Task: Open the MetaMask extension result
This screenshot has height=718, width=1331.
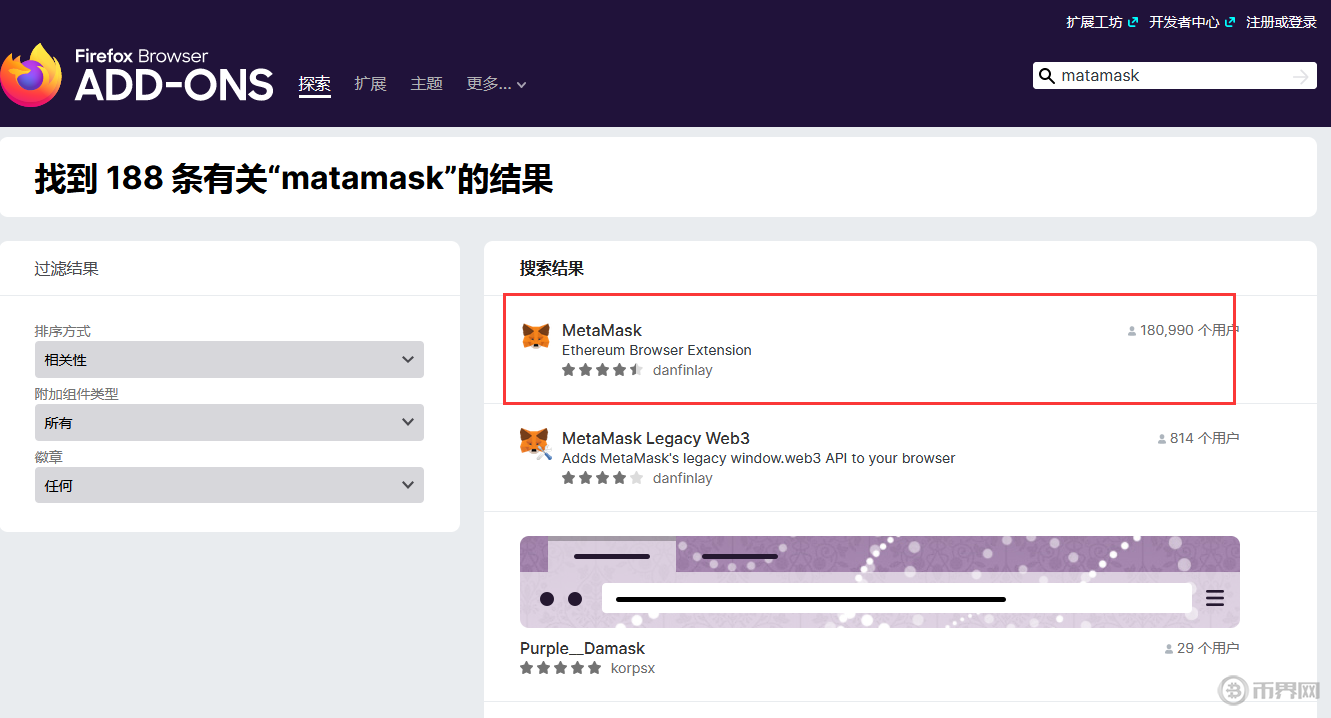Action: pos(602,330)
